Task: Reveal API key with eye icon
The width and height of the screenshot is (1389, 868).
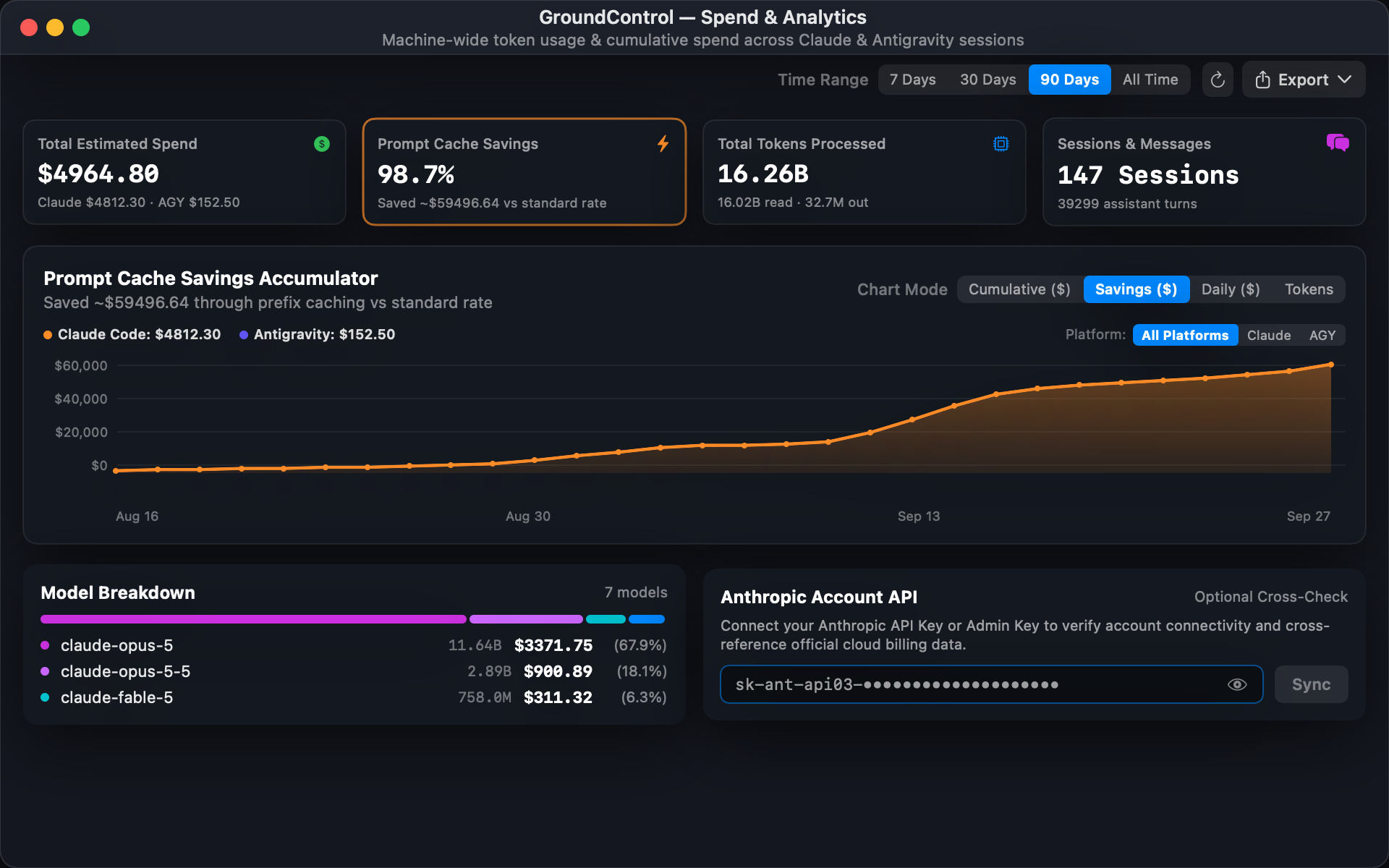Action: [1237, 684]
